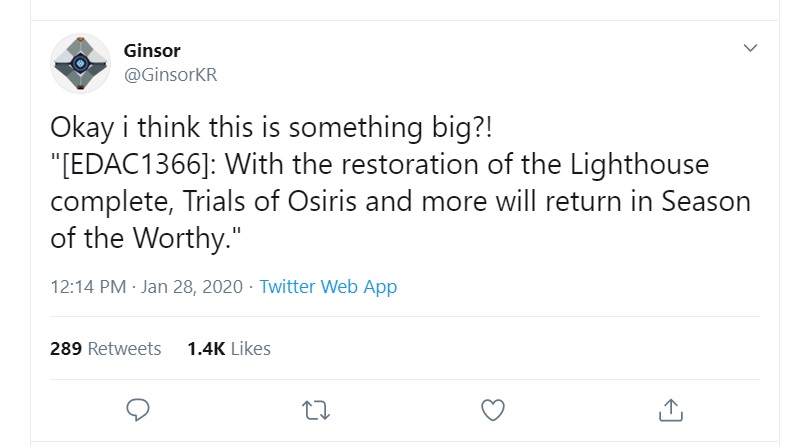This screenshot has height=446, width=803.
Task: Click the 1.4K like count number
Action: 205,349
